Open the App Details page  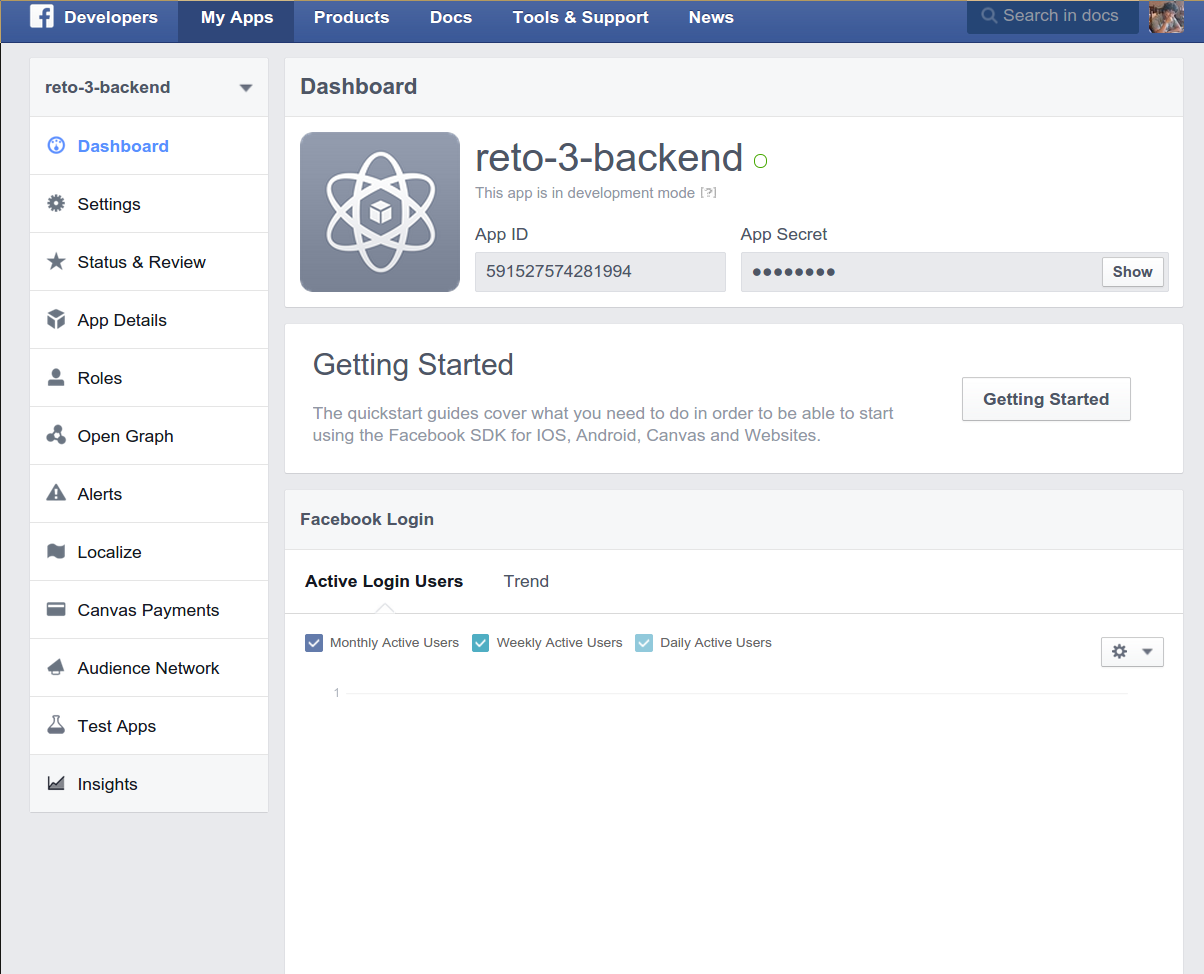[149, 320]
